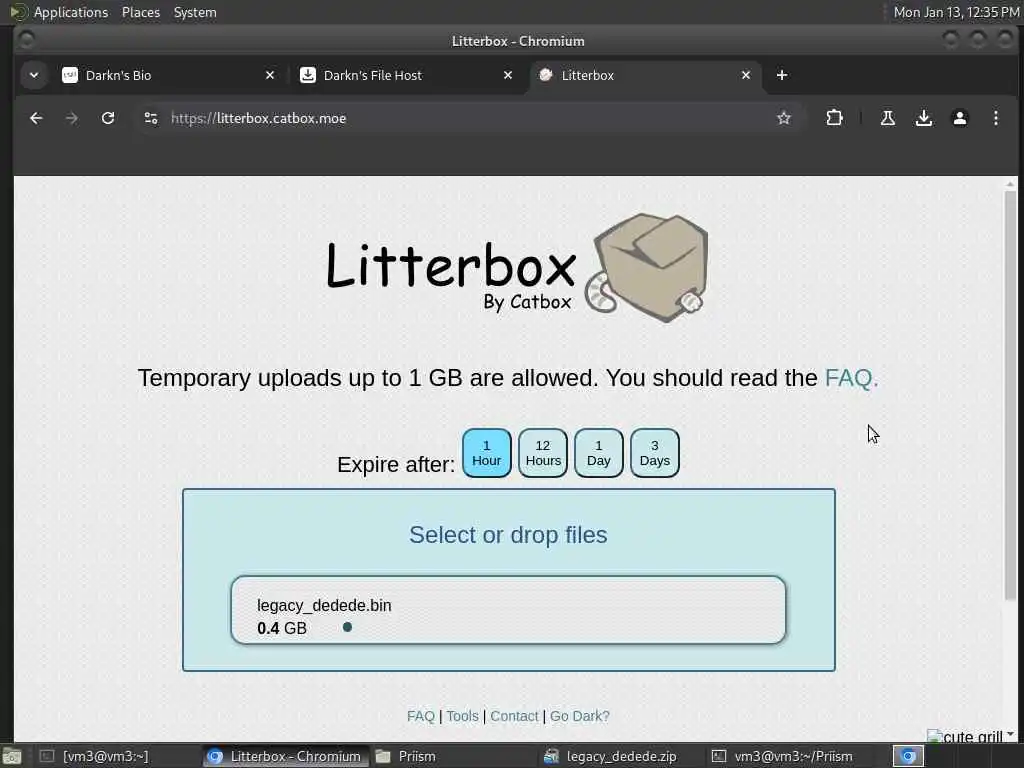Switch to Litterbox - Chromium taskbar entry

click(x=284, y=756)
